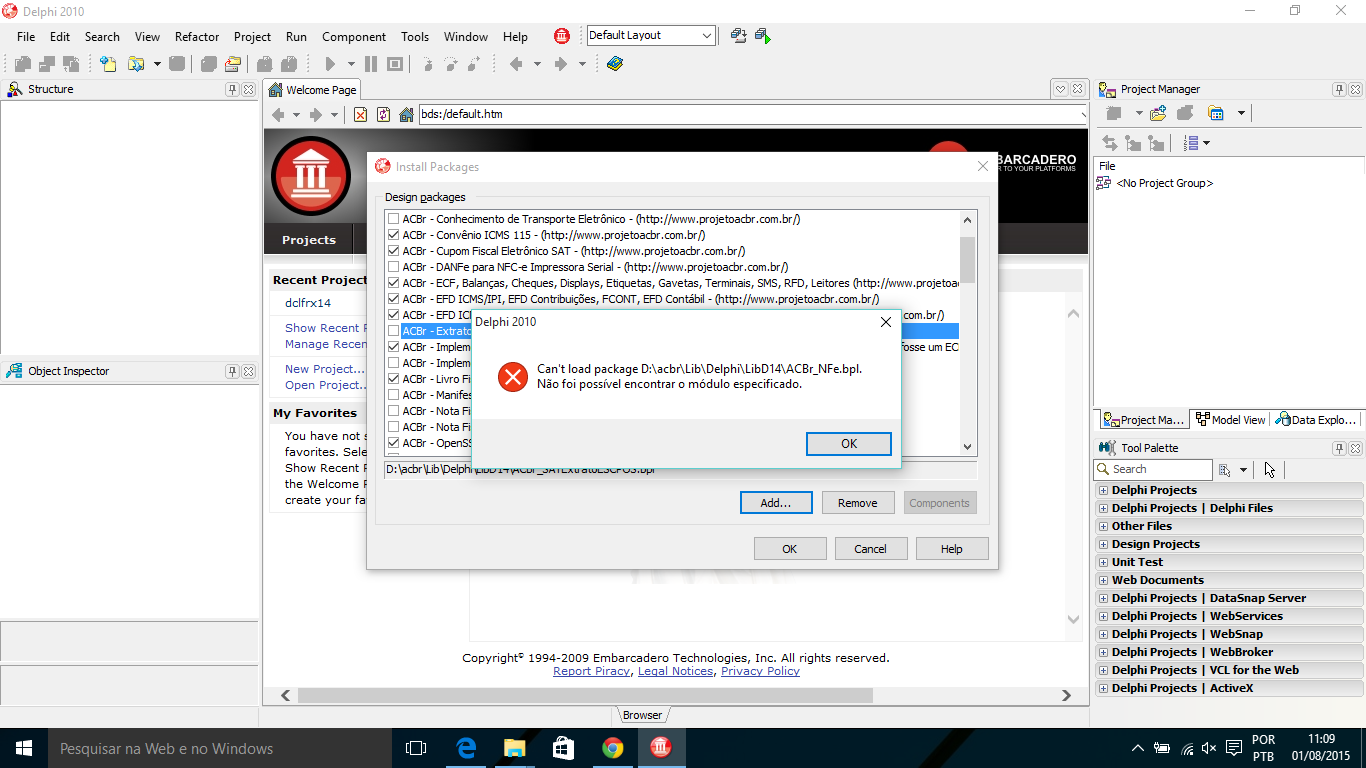Screen dimensions: 1366x768
Task: Click the red Embarcadero icon beside Help menu
Action: (562, 36)
